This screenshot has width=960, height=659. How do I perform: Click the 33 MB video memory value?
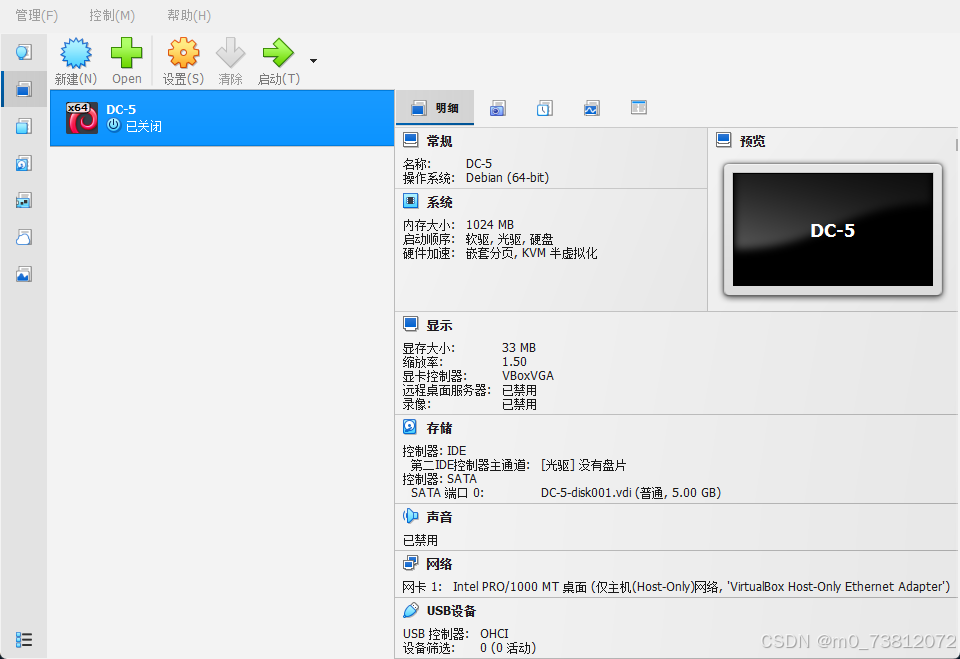click(x=519, y=348)
